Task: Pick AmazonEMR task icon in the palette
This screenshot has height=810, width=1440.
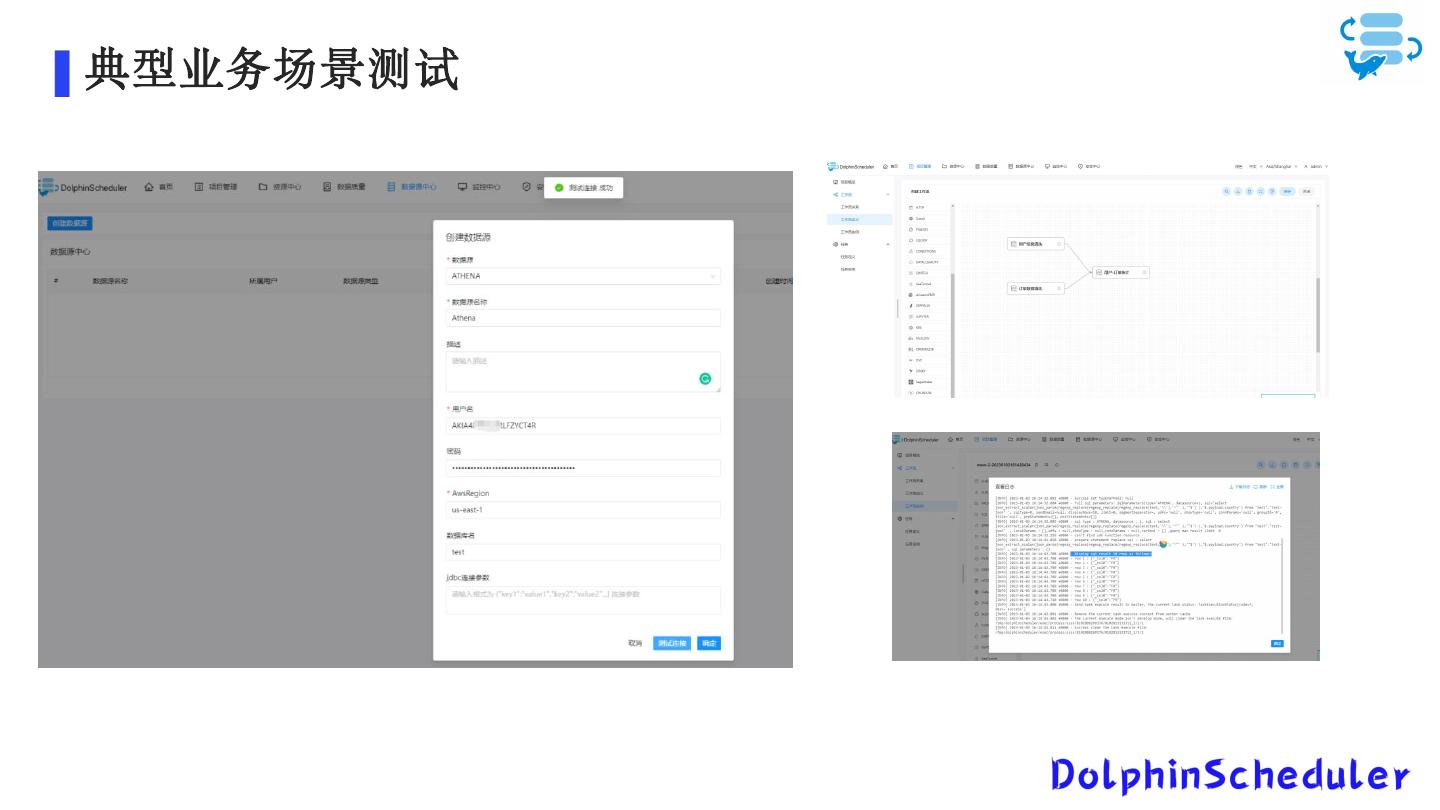Action: click(910, 295)
